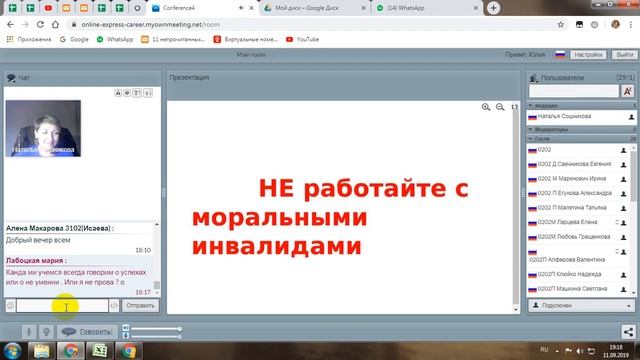Click the speaker volume icon

(126, 328)
